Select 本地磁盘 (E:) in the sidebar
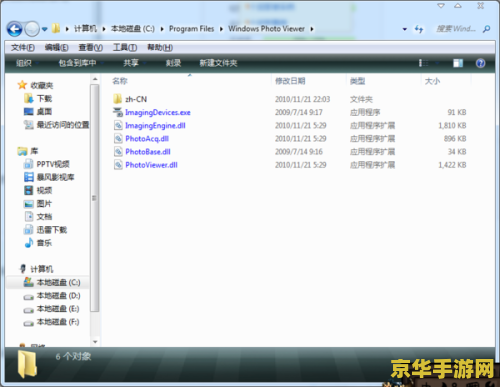This screenshot has width=500, height=387. click(x=58, y=309)
